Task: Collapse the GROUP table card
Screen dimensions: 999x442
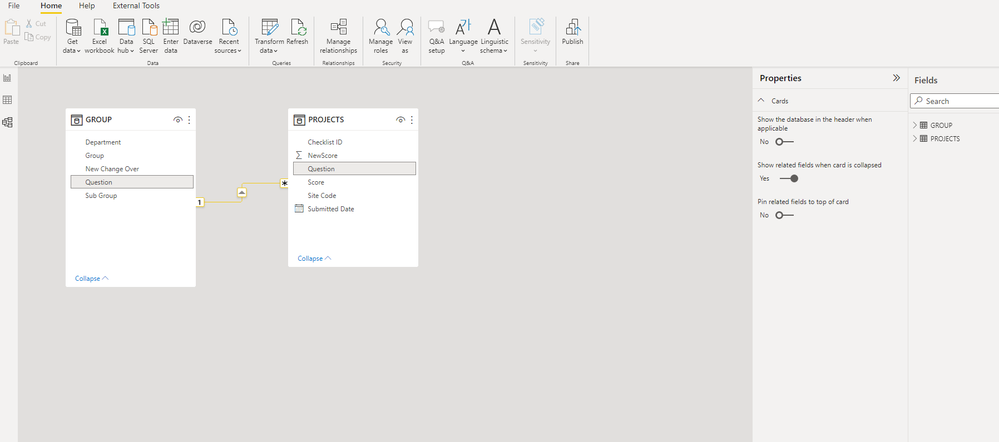Action: click(x=92, y=278)
